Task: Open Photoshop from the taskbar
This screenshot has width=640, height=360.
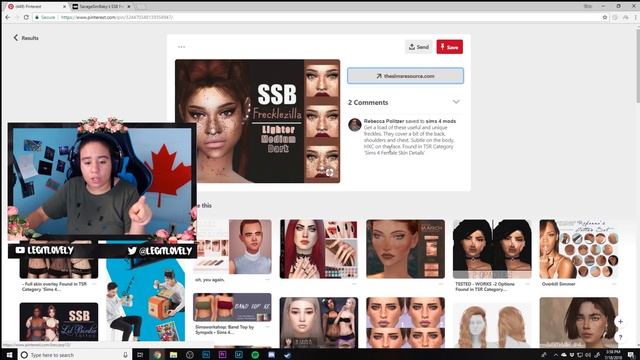Action: (x=206, y=355)
